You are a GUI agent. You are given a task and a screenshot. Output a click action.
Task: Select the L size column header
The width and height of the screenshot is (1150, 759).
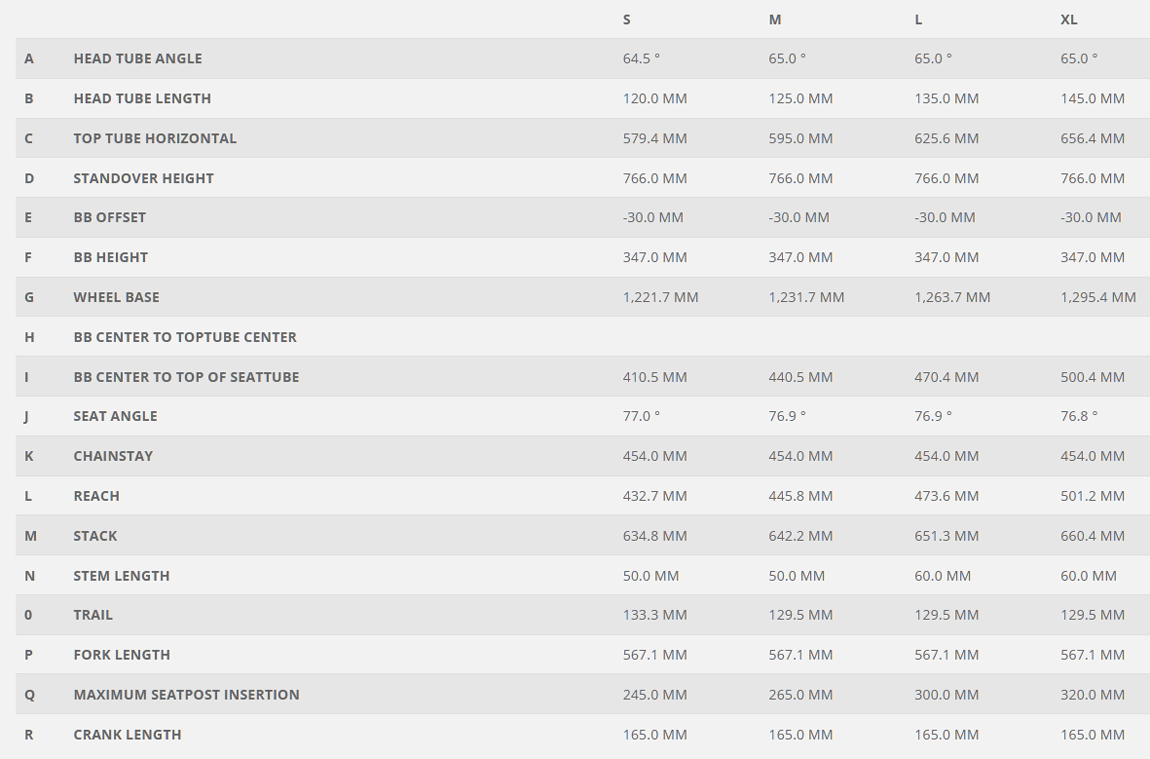[918, 20]
